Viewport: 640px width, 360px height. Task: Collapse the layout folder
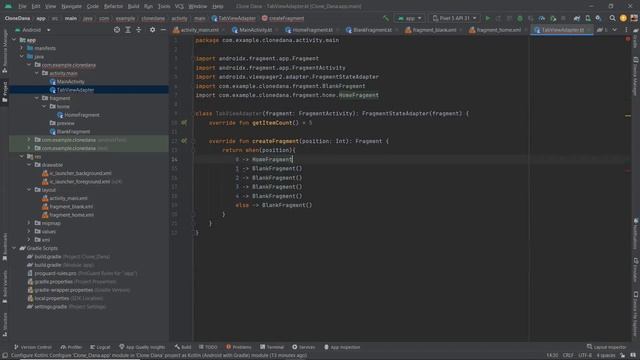[29, 190]
